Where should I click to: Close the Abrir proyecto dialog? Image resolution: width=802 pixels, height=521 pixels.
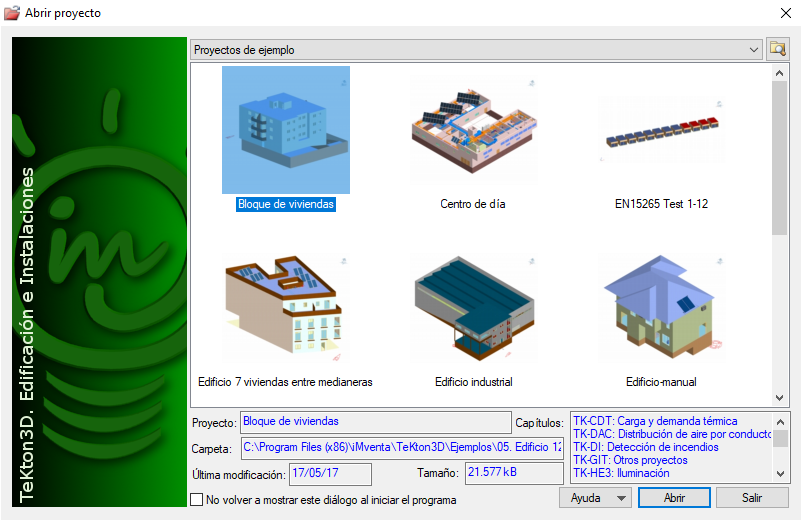click(x=786, y=13)
